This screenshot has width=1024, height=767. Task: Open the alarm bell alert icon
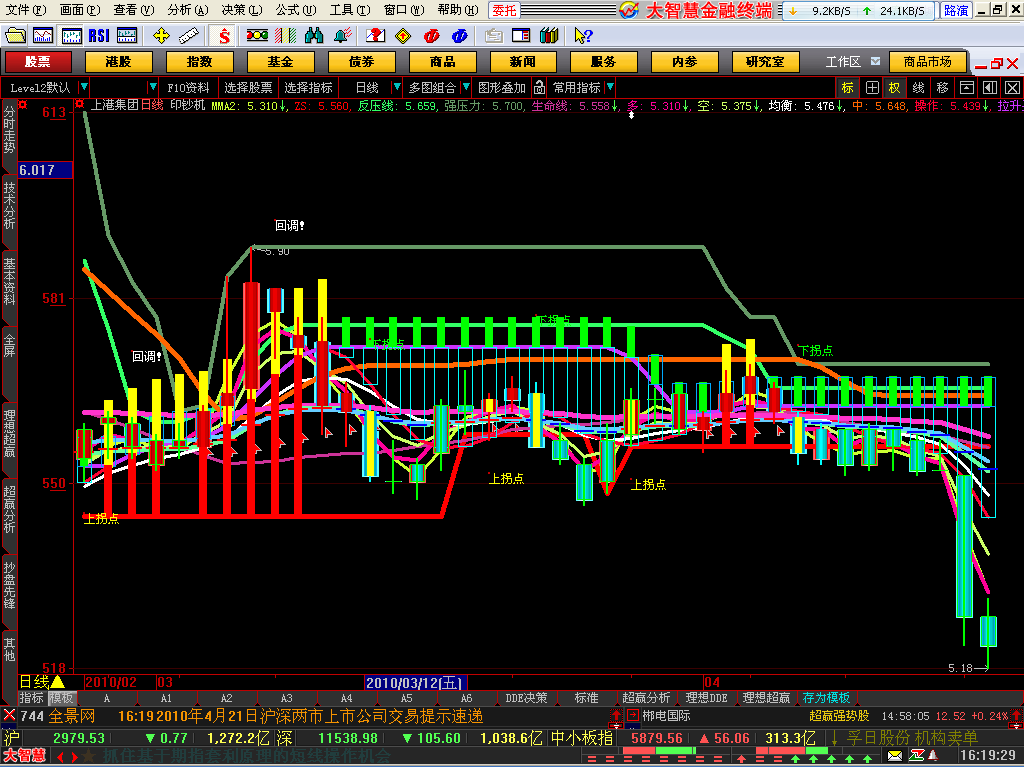(342, 36)
